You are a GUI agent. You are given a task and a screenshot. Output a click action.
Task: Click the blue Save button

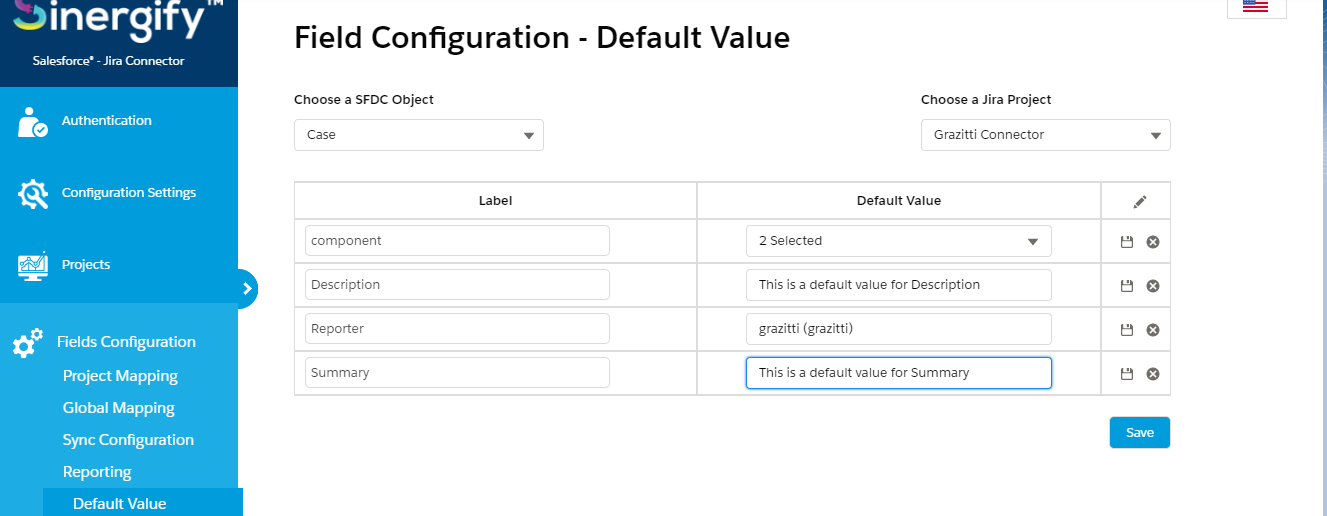pos(1140,433)
